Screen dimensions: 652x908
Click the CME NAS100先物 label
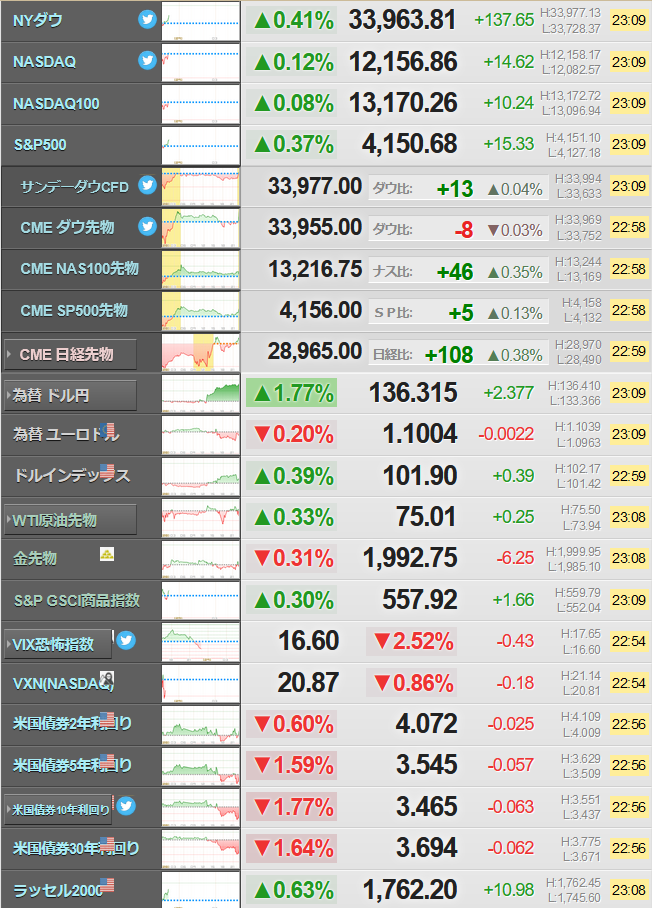[x=80, y=269]
